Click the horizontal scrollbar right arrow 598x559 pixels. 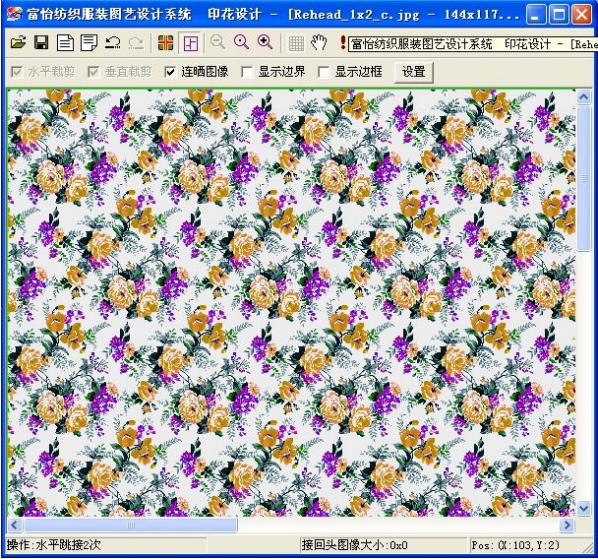[x=567, y=525]
